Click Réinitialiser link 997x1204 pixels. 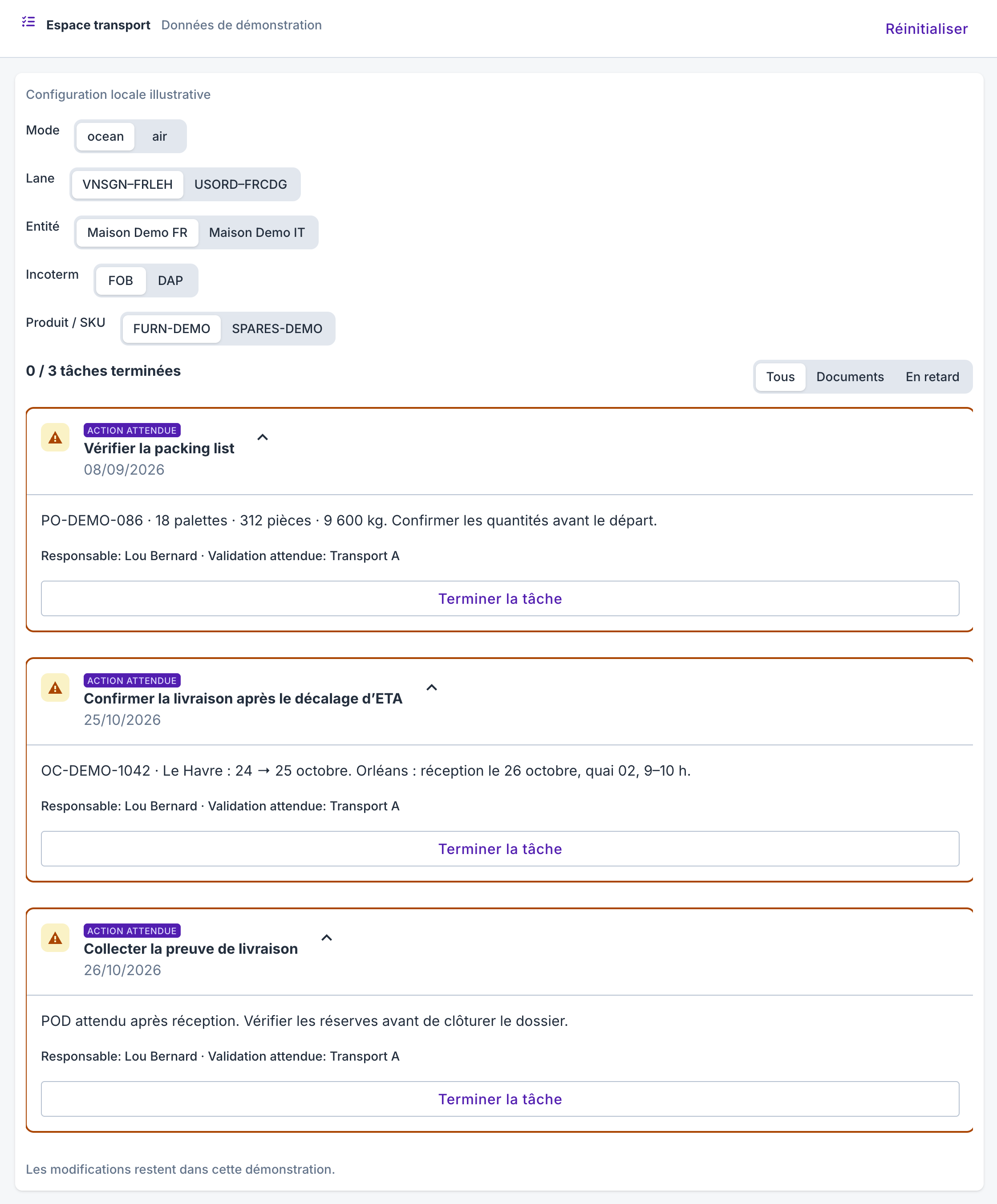pos(927,28)
